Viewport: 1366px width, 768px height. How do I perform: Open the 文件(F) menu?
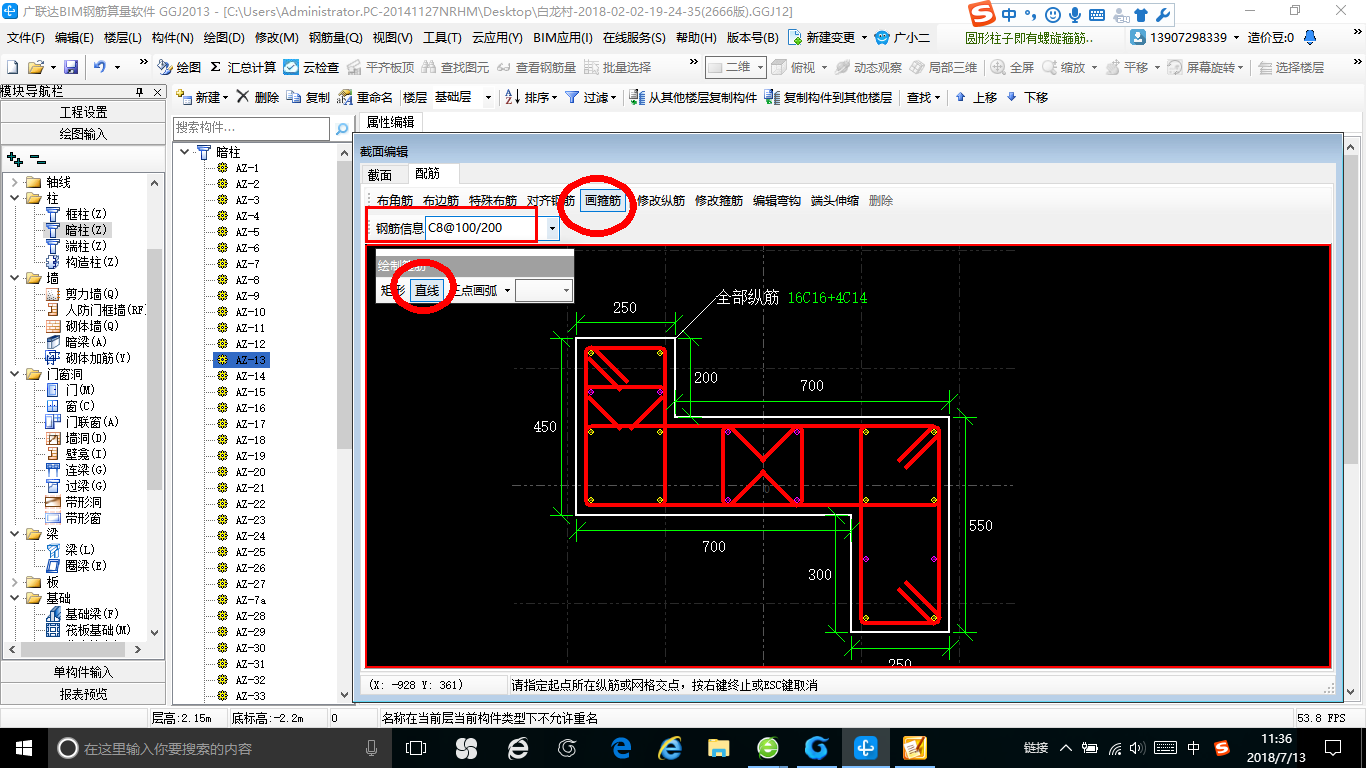pyautogui.click(x=26, y=37)
